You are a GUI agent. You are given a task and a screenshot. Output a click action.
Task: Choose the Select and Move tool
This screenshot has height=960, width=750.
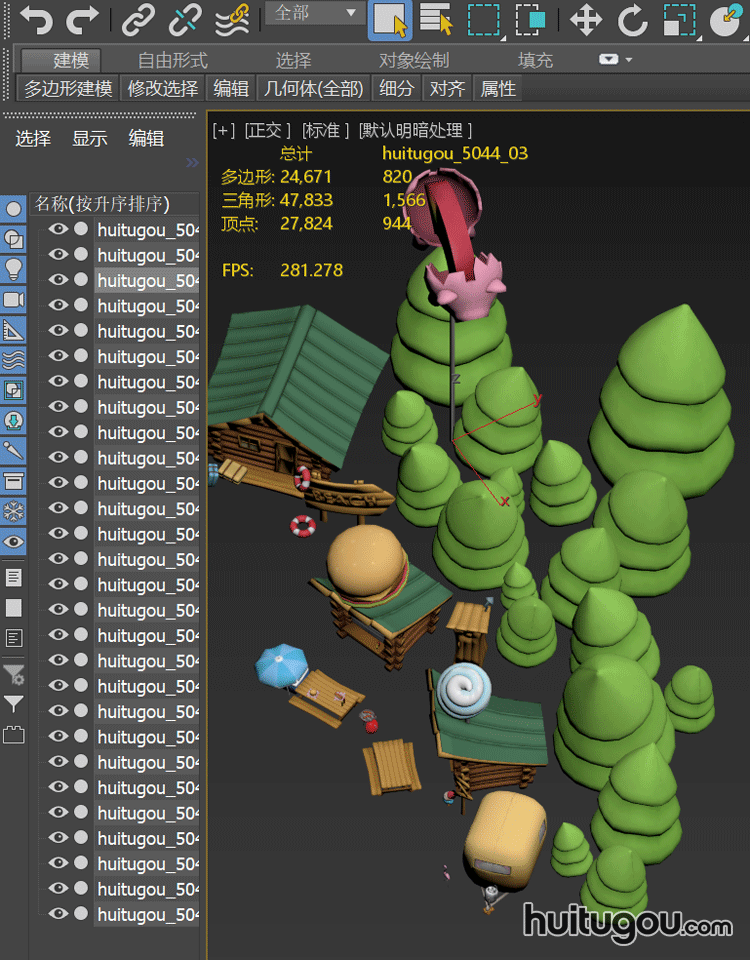tap(585, 19)
